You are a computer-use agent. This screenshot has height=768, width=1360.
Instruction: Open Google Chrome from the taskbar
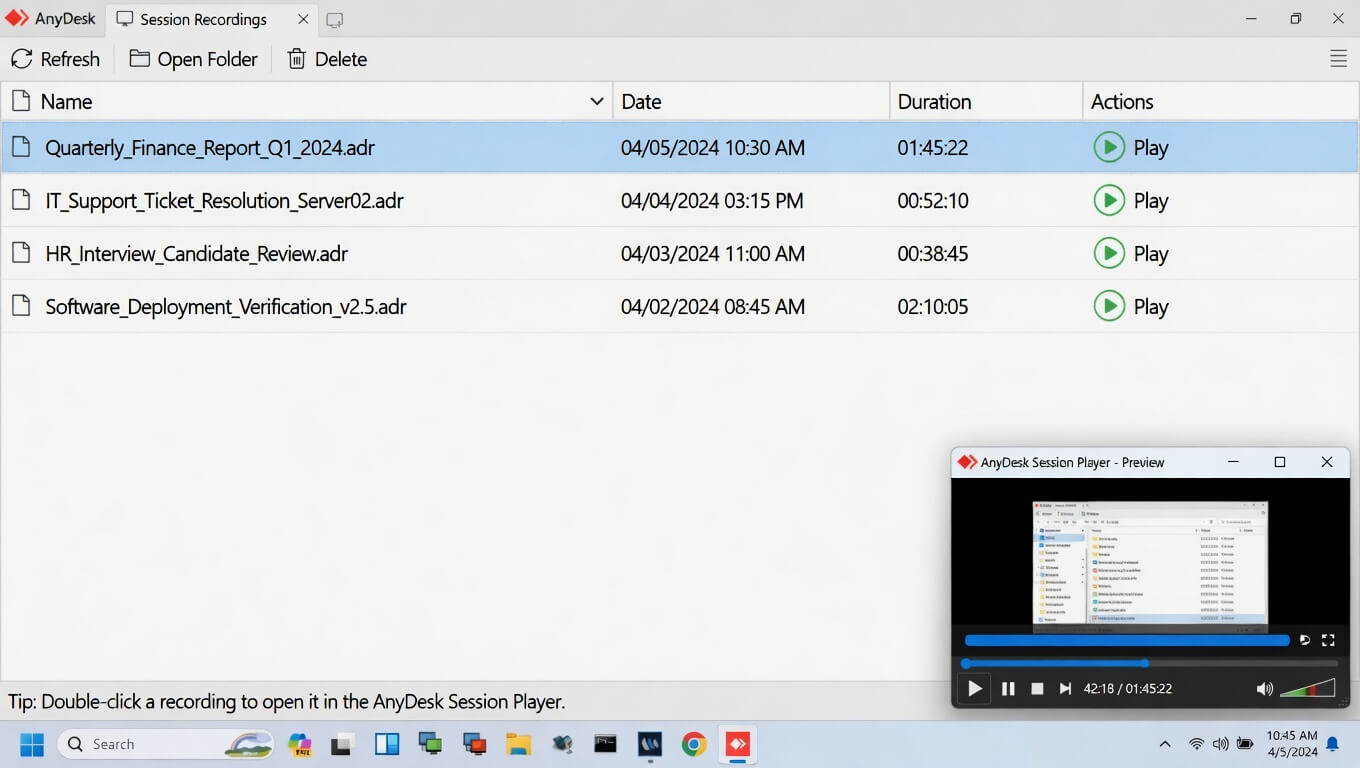(694, 744)
